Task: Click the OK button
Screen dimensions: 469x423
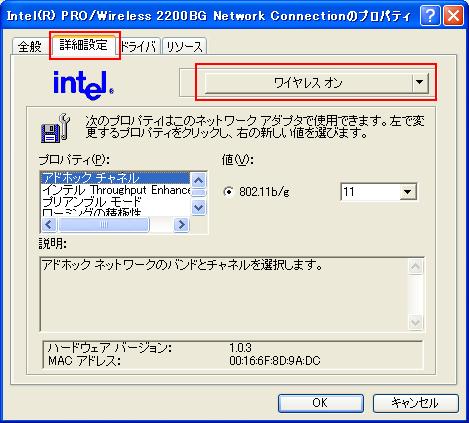Action: tap(321, 403)
